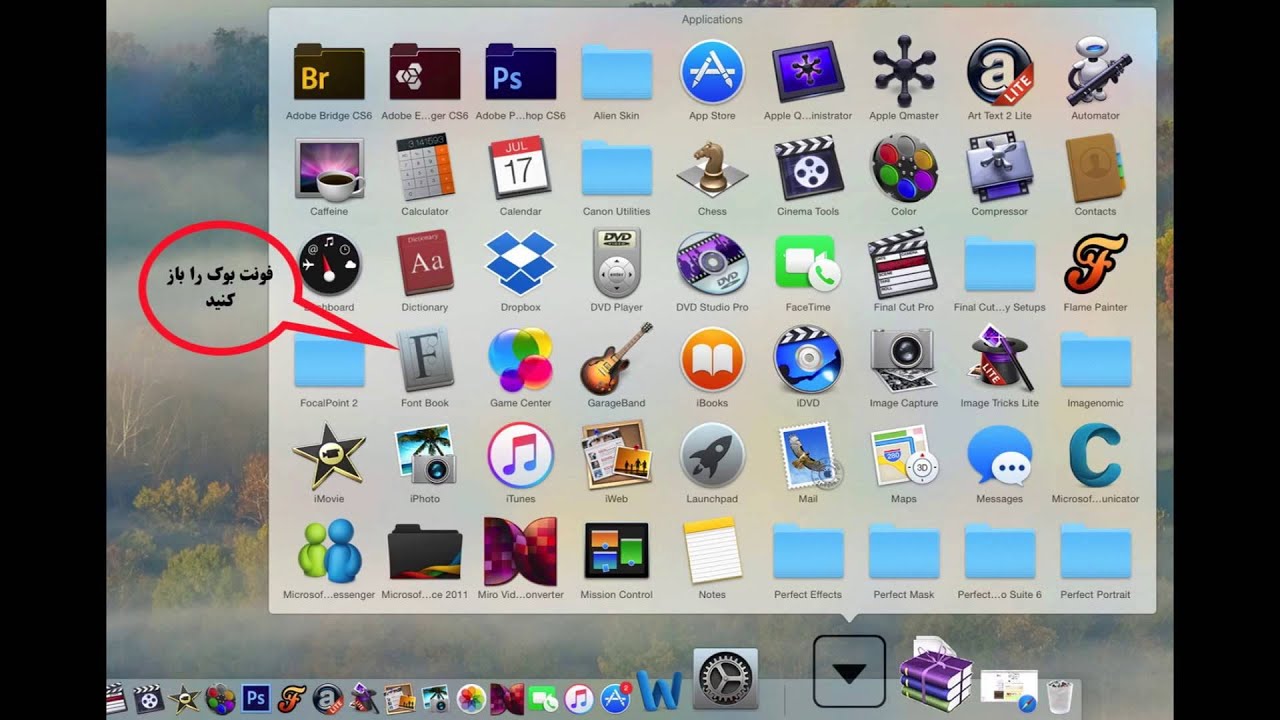The image size is (1280, 720).
Task: Open the Perfect Mask folder
Action: coord(904,551)
